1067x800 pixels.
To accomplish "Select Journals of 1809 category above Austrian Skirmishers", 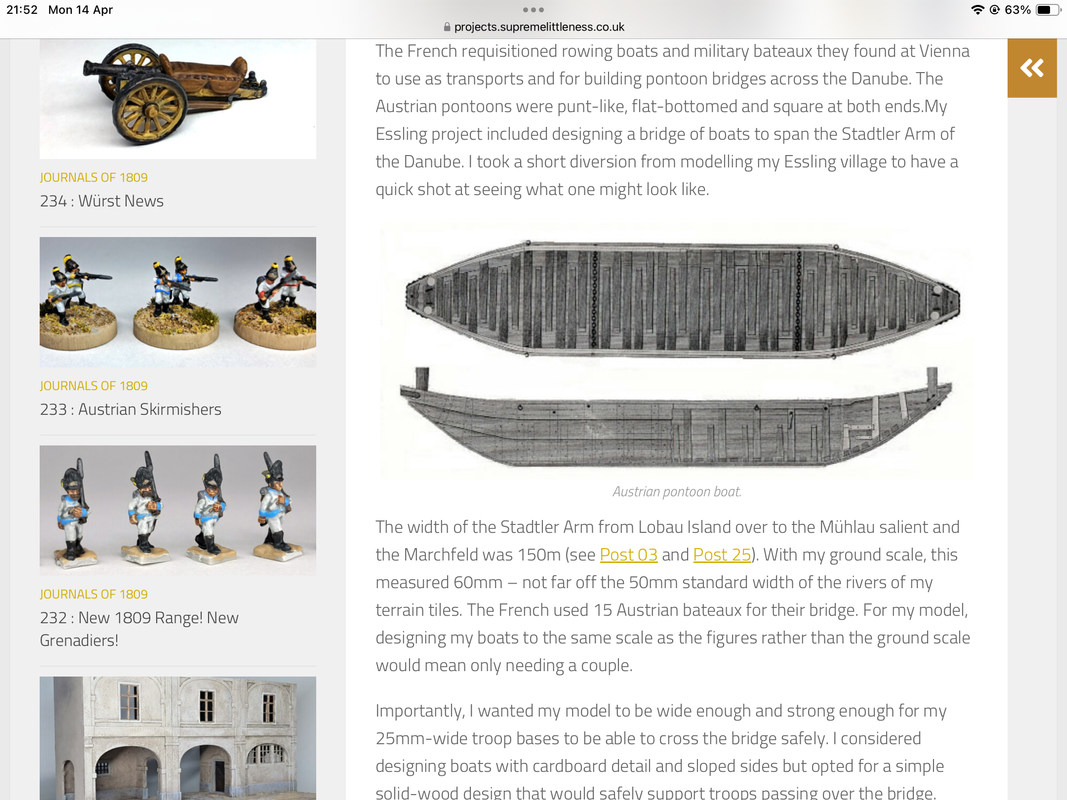I will (x=93, y=386).
